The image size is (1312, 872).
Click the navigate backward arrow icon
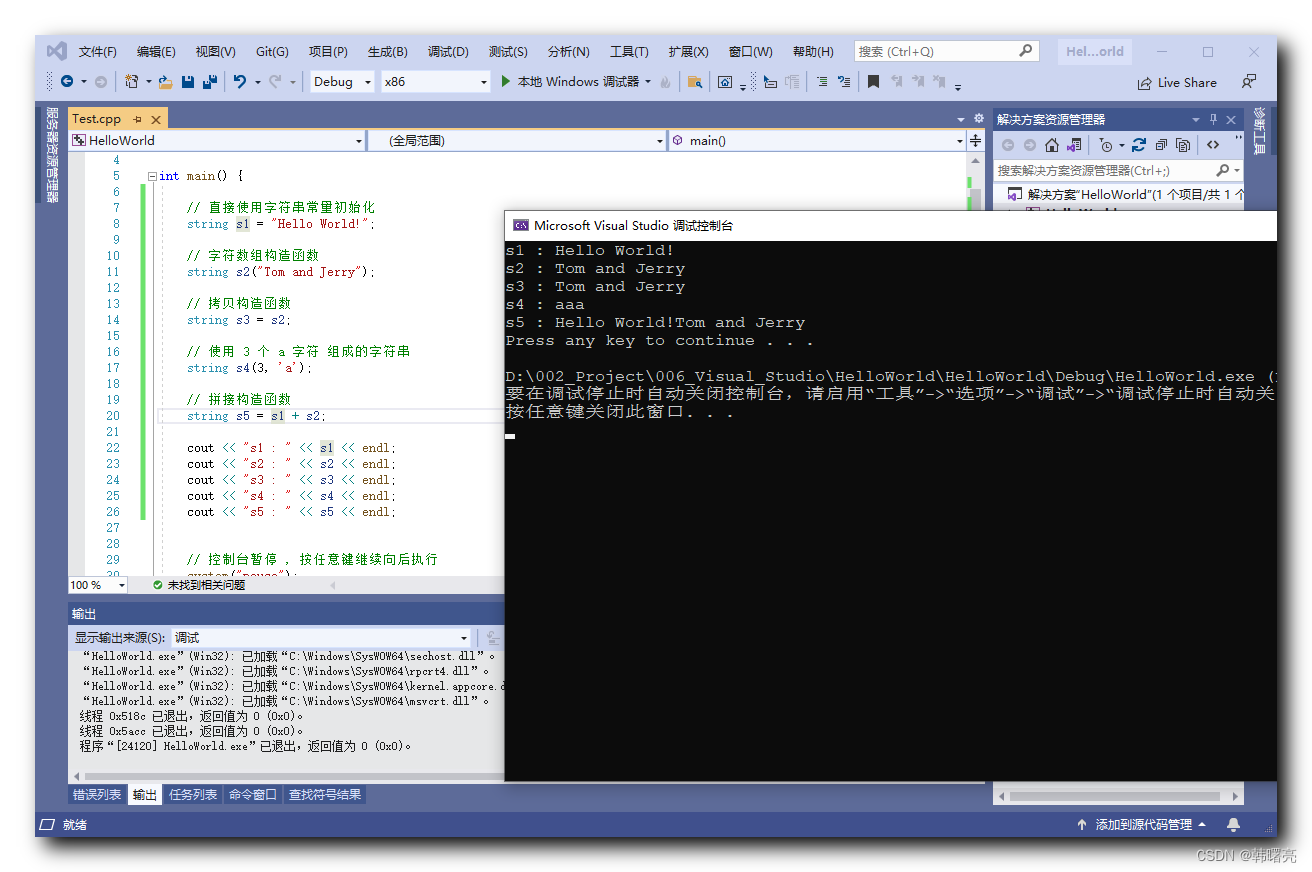tap(67, 82)
